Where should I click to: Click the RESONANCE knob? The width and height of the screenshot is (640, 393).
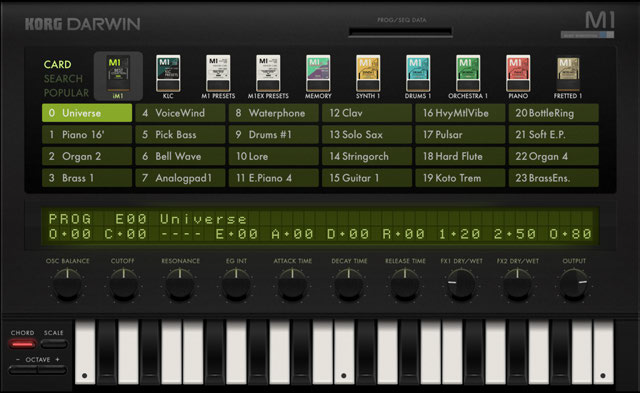pos(180,284)
